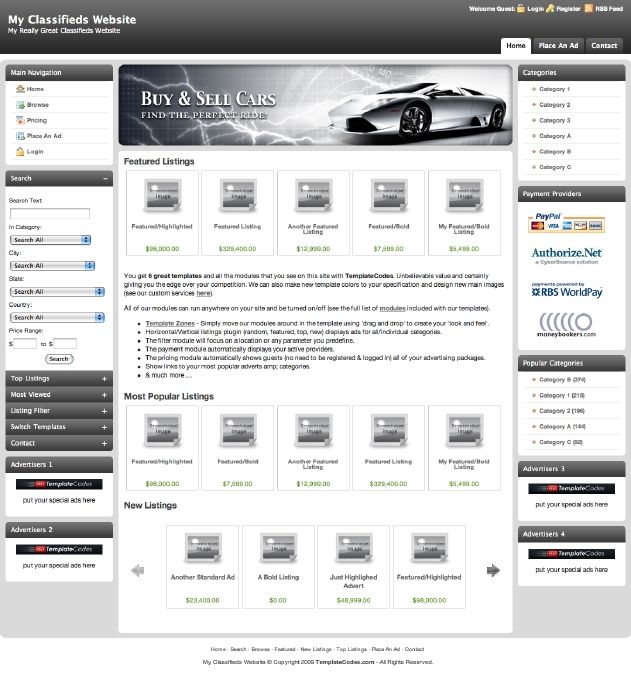Open the State dropdown
The width and height of the screenshot is (631, 676).
58,291
